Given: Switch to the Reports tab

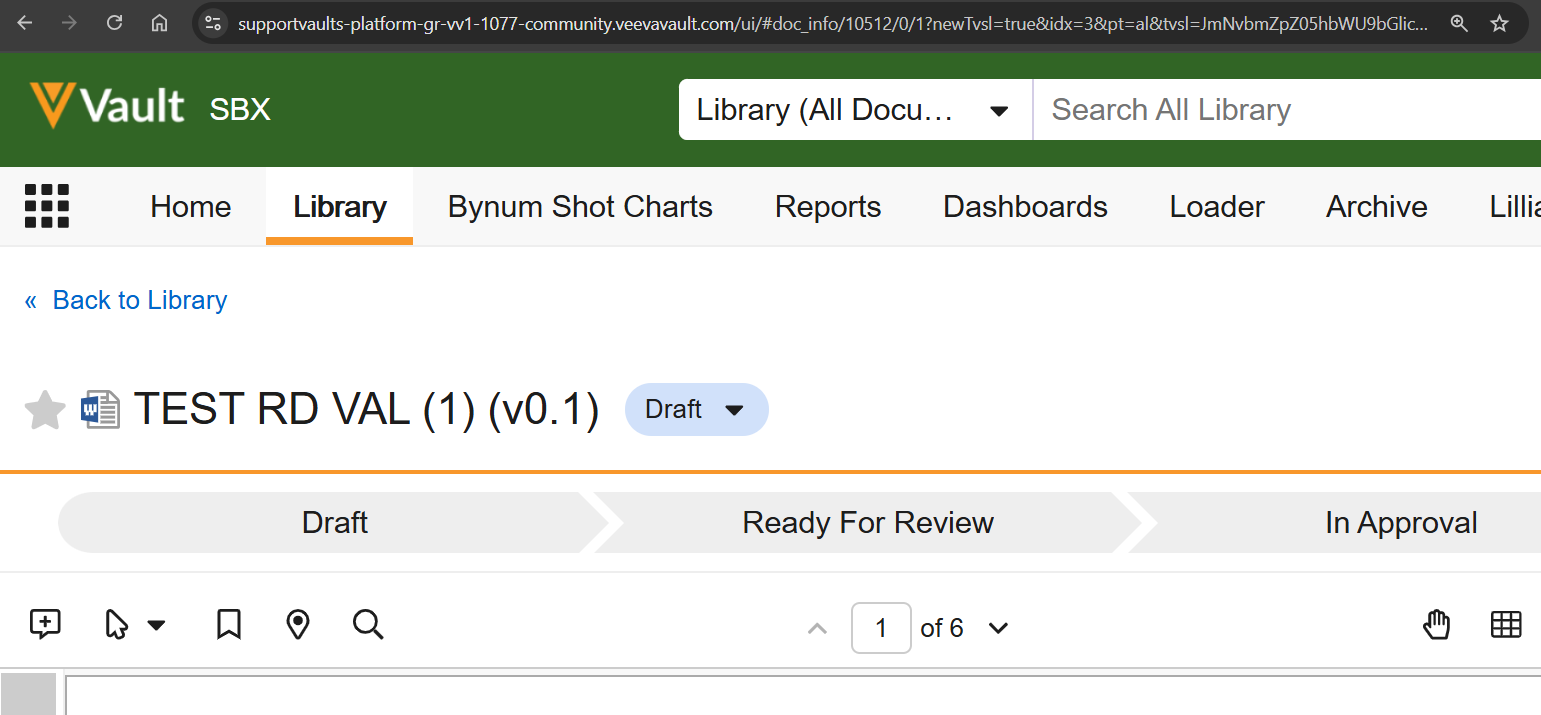Looking at the screenshot, I should (827, 207).
